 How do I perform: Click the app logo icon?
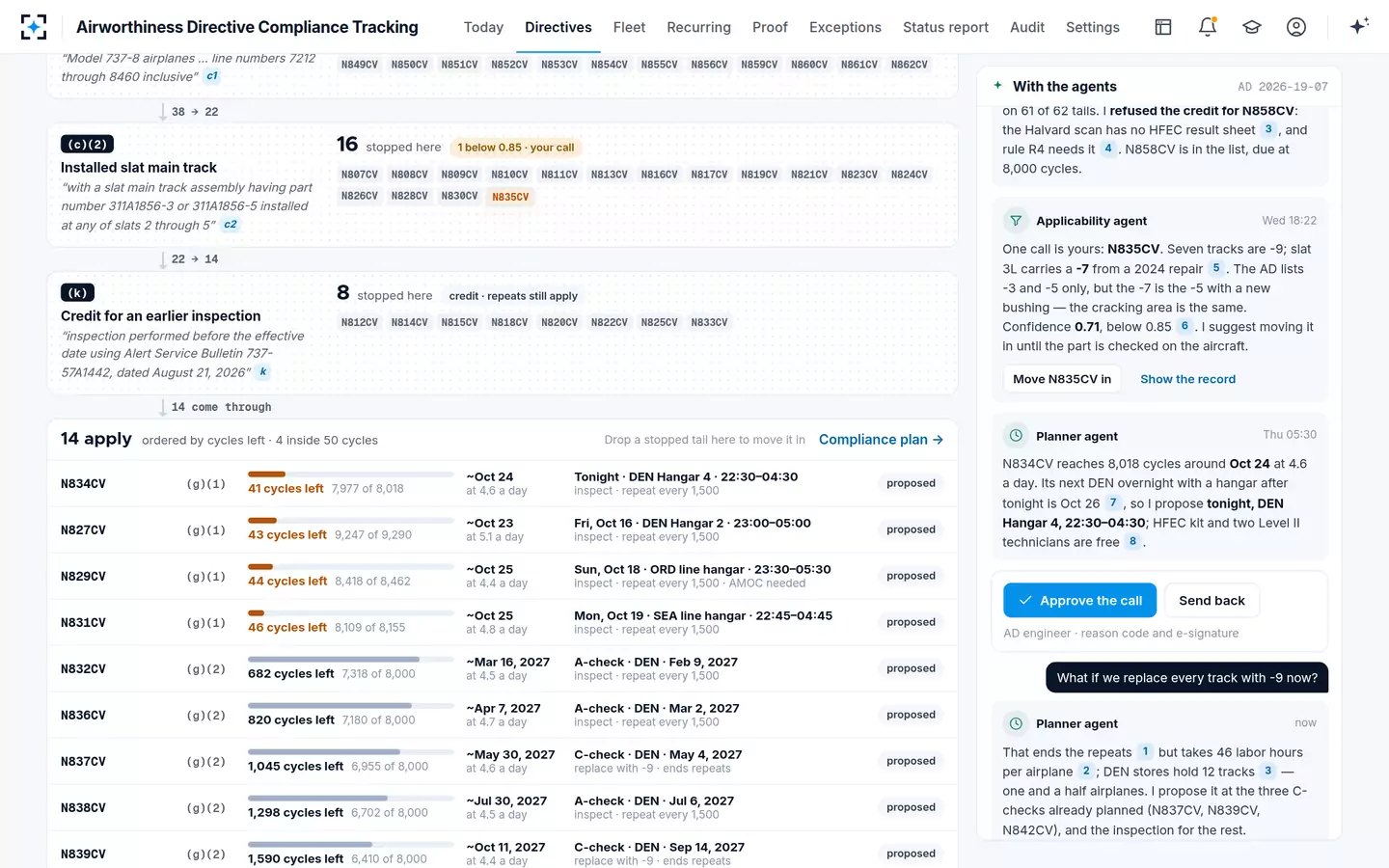(x=34, y=27)
